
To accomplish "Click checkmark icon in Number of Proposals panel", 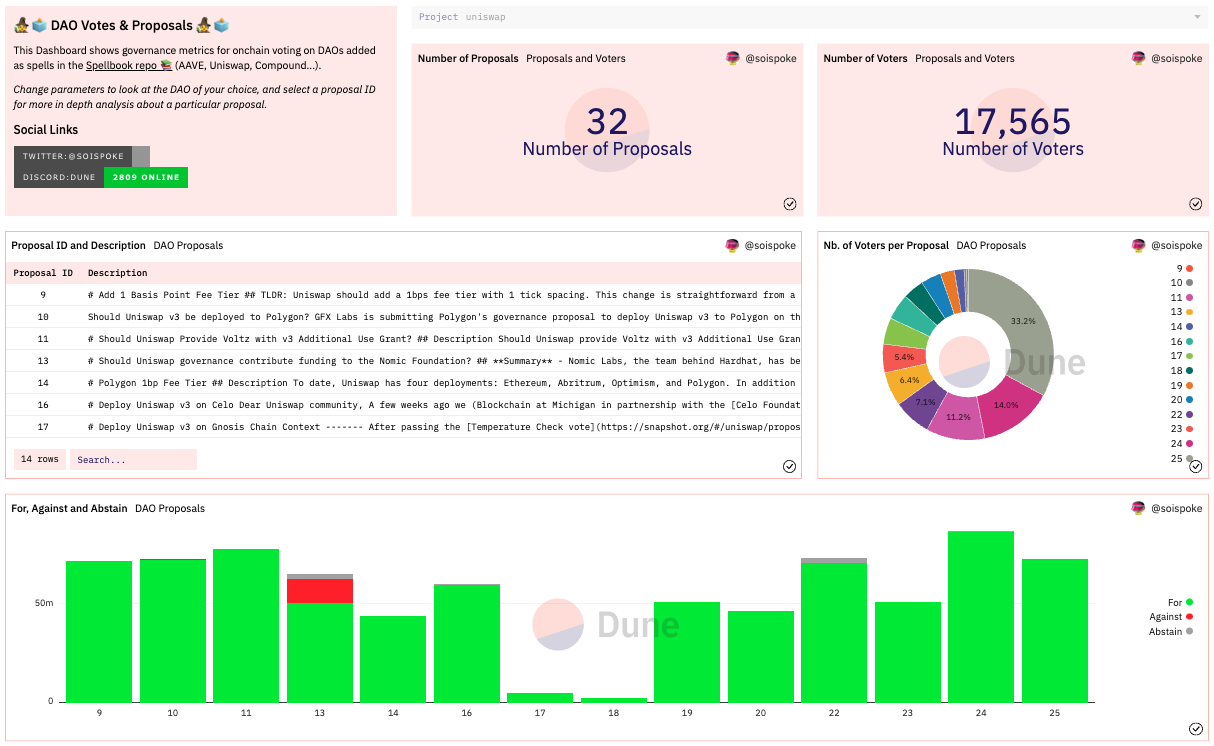I will tap(790, 204).
